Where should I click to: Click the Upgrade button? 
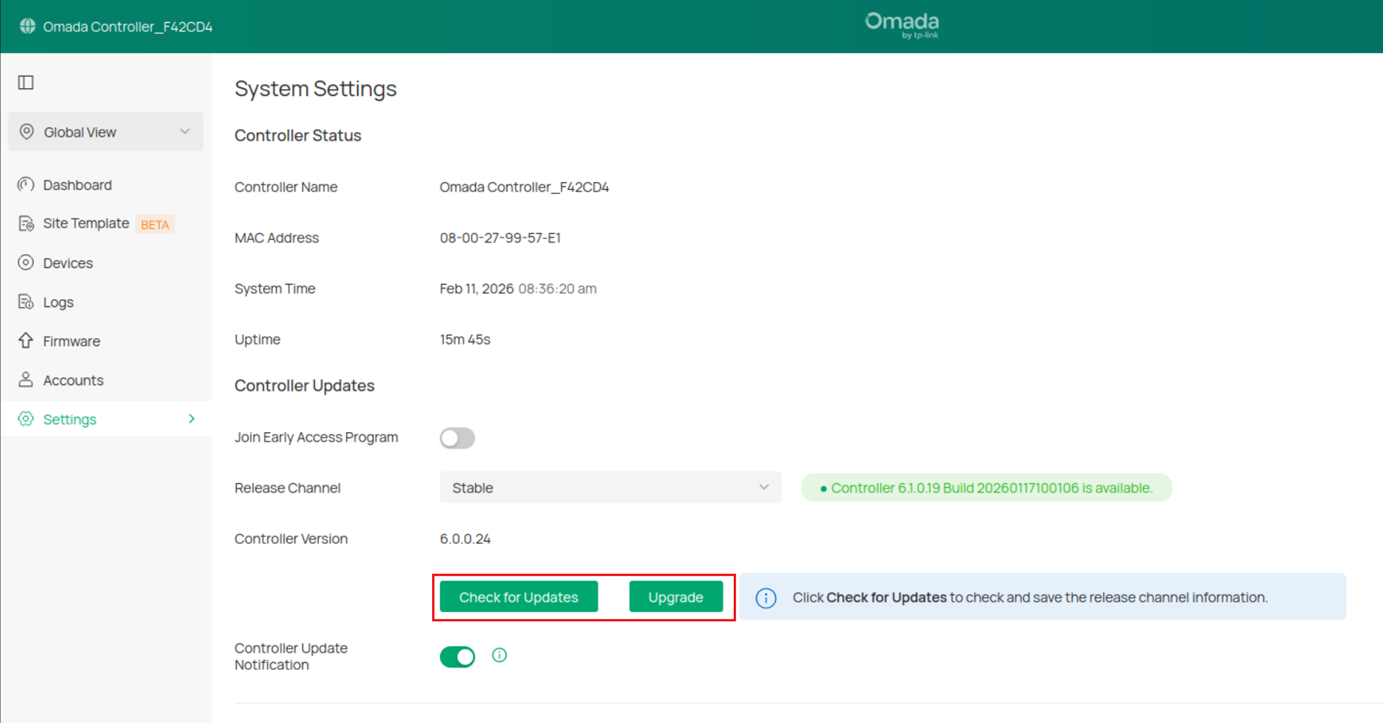[x=675, y=597]
